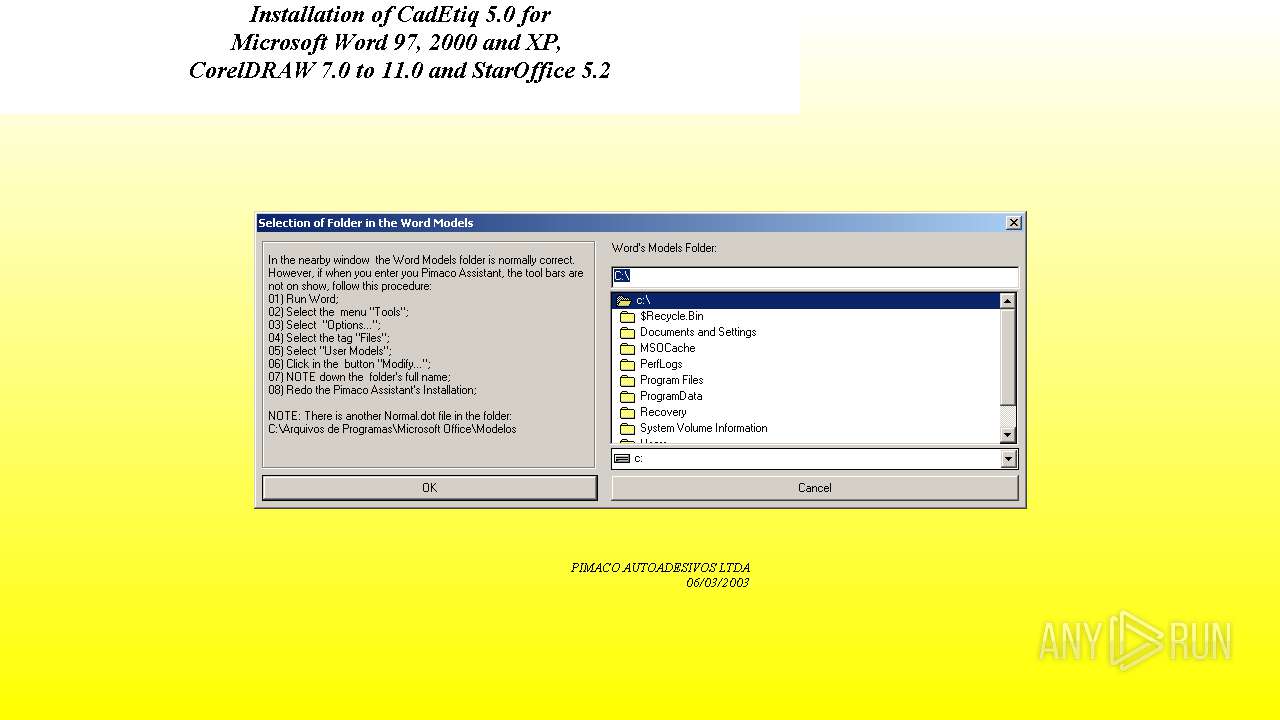Click the folder list scroll down arrow
Viewport: 1280px width, 720px height.
click(x=1007, y=435)
